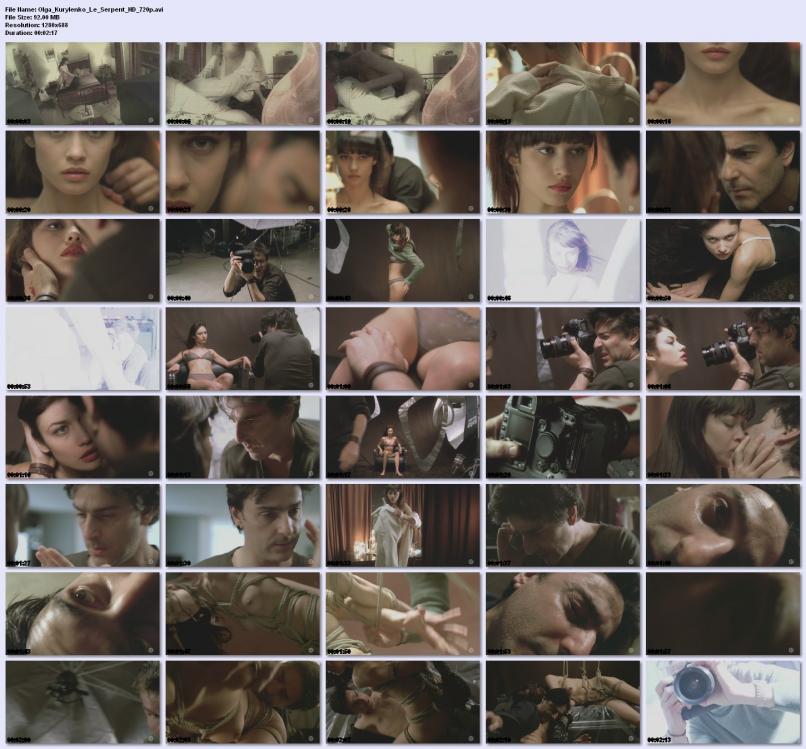Open the neck and lips close-up thumbnail

[723, 83]
